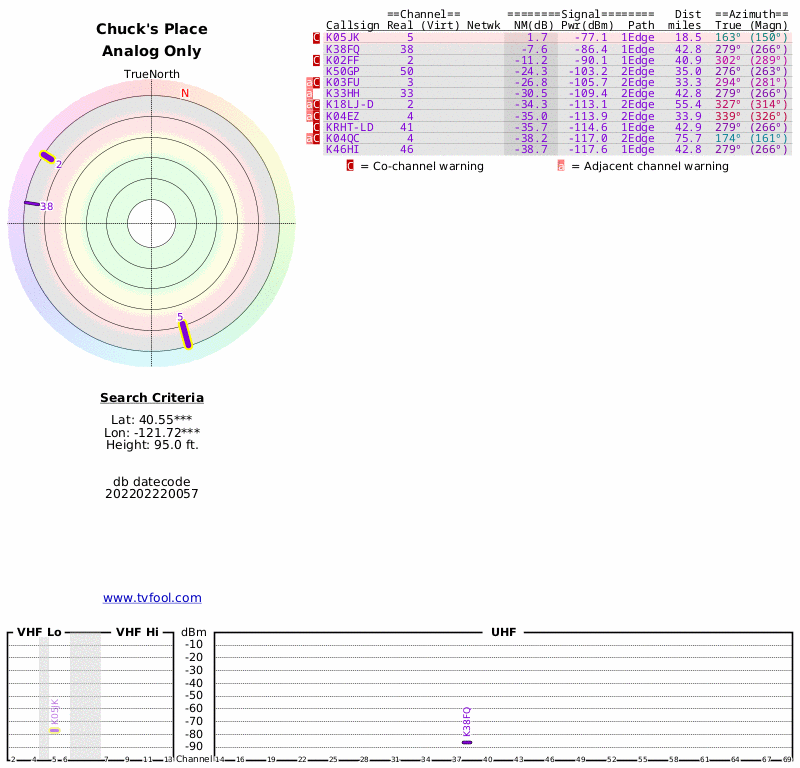Image resolution: width=800 pixels, height=768 pixels.
Task: Click the NM(dB) column header
Action: [531, 25]
